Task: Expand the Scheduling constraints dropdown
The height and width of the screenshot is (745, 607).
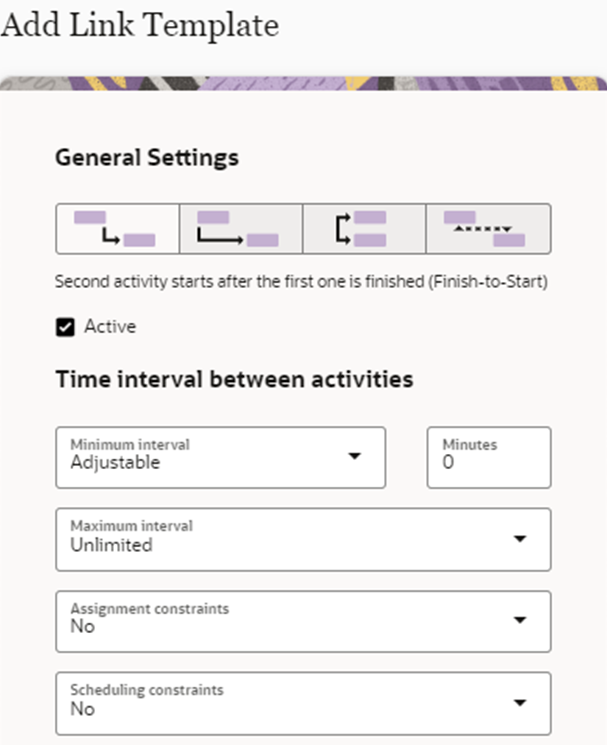Action: tap(303, 704)
